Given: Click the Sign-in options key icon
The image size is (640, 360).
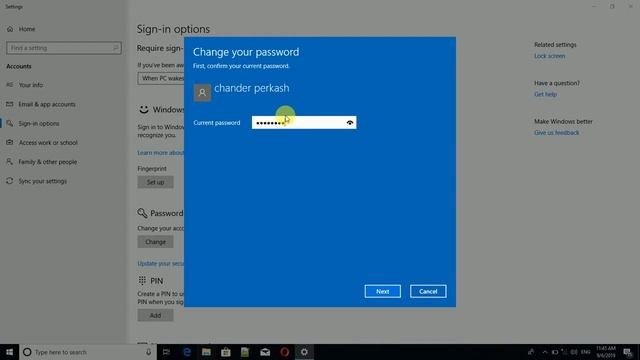Looking at the screenshot, I should (10, 123).
